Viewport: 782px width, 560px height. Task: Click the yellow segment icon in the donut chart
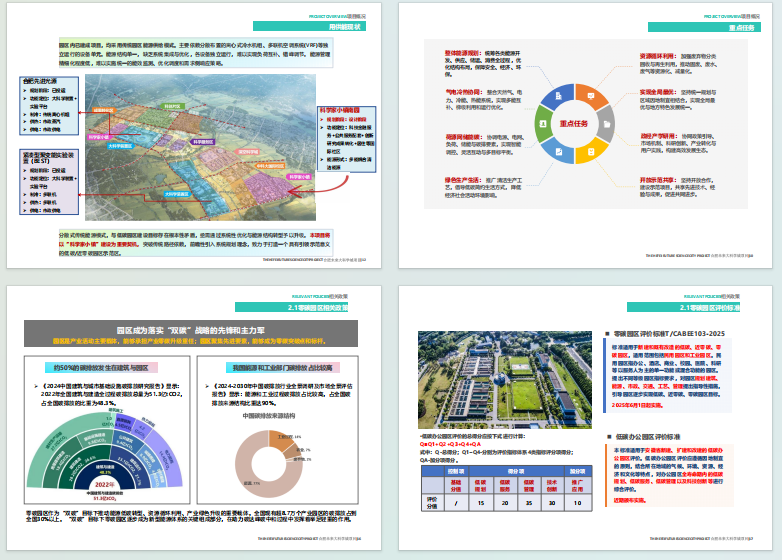tap(592, 154)
